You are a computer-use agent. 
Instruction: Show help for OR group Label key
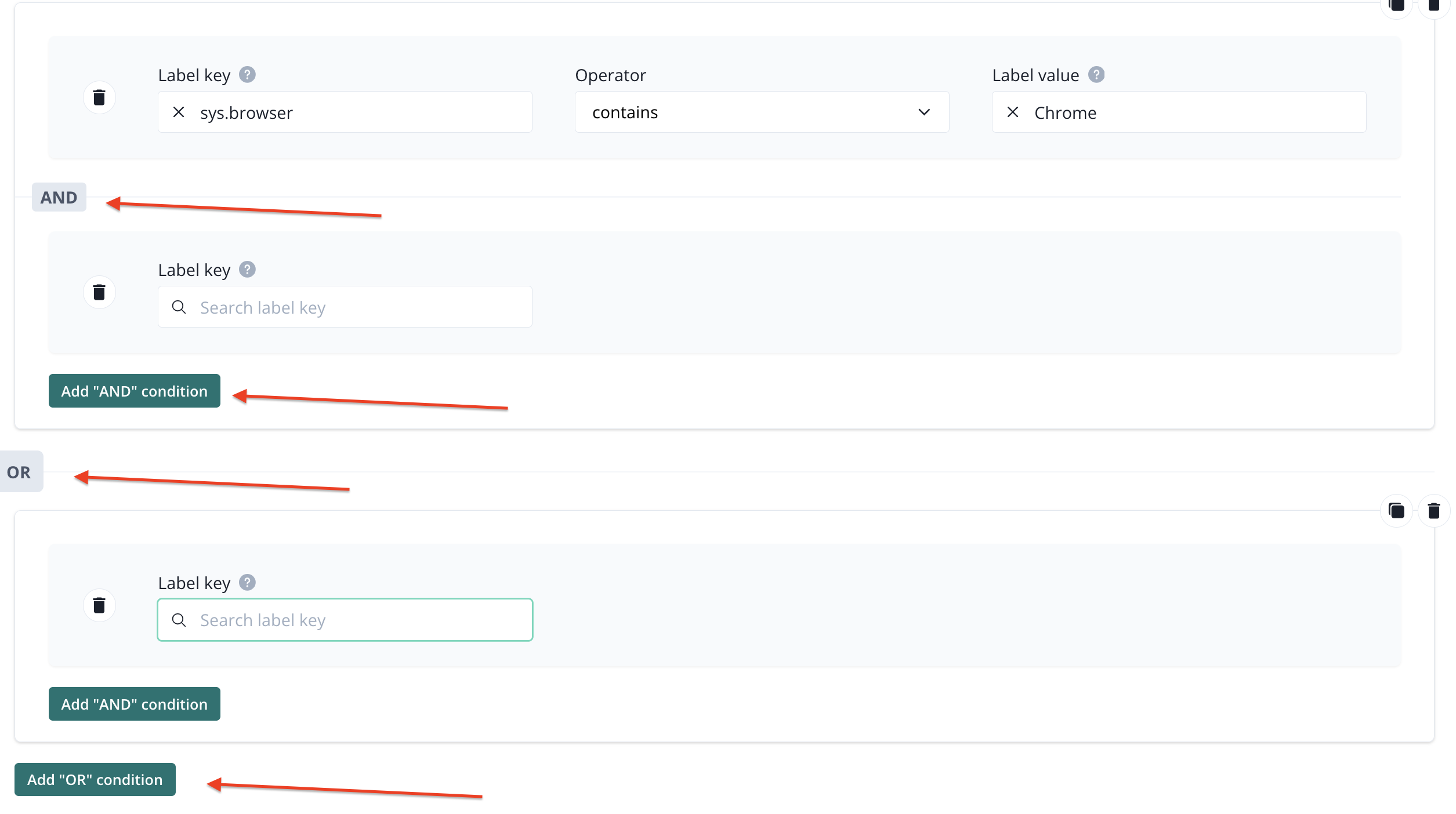tap(247, 583)
